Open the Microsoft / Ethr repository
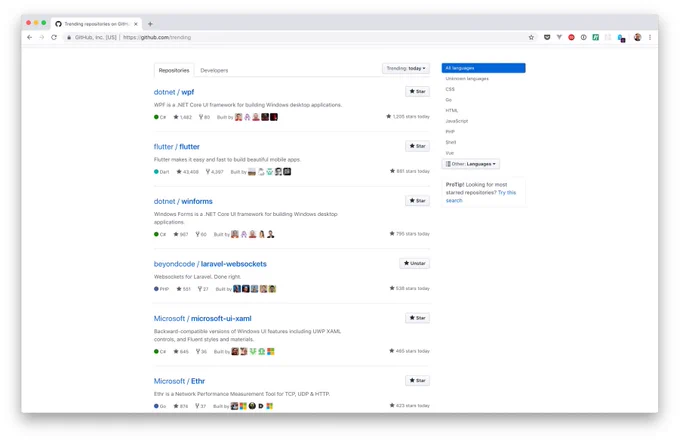The height and width of the screenshot is (441, 680). click(x=179, y=381)
